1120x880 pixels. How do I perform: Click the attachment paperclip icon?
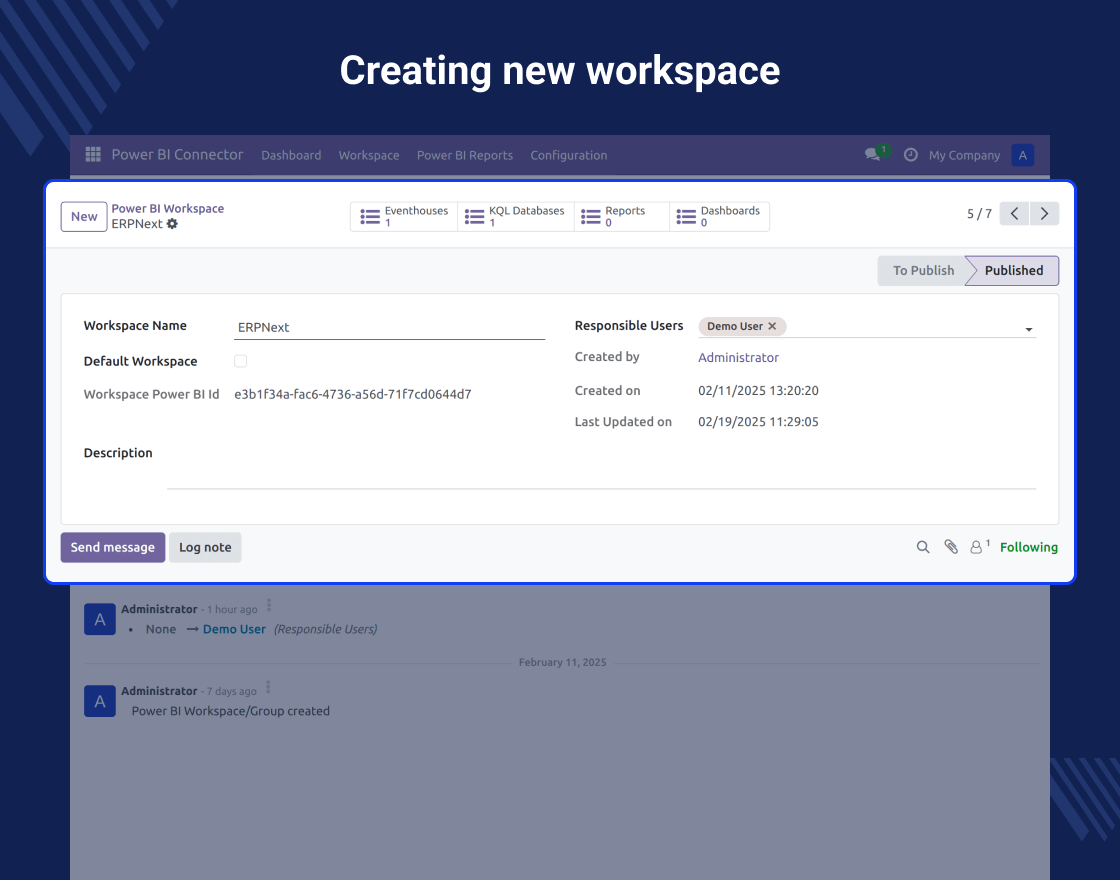pyautogui.click(x=950, y=547)
